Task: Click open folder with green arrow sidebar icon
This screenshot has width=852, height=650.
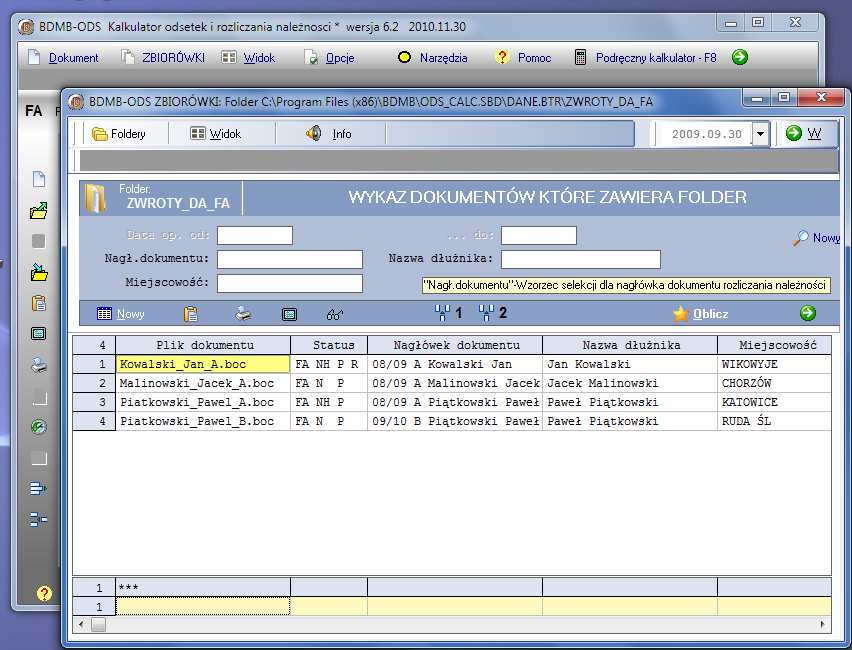Action: 39,210
